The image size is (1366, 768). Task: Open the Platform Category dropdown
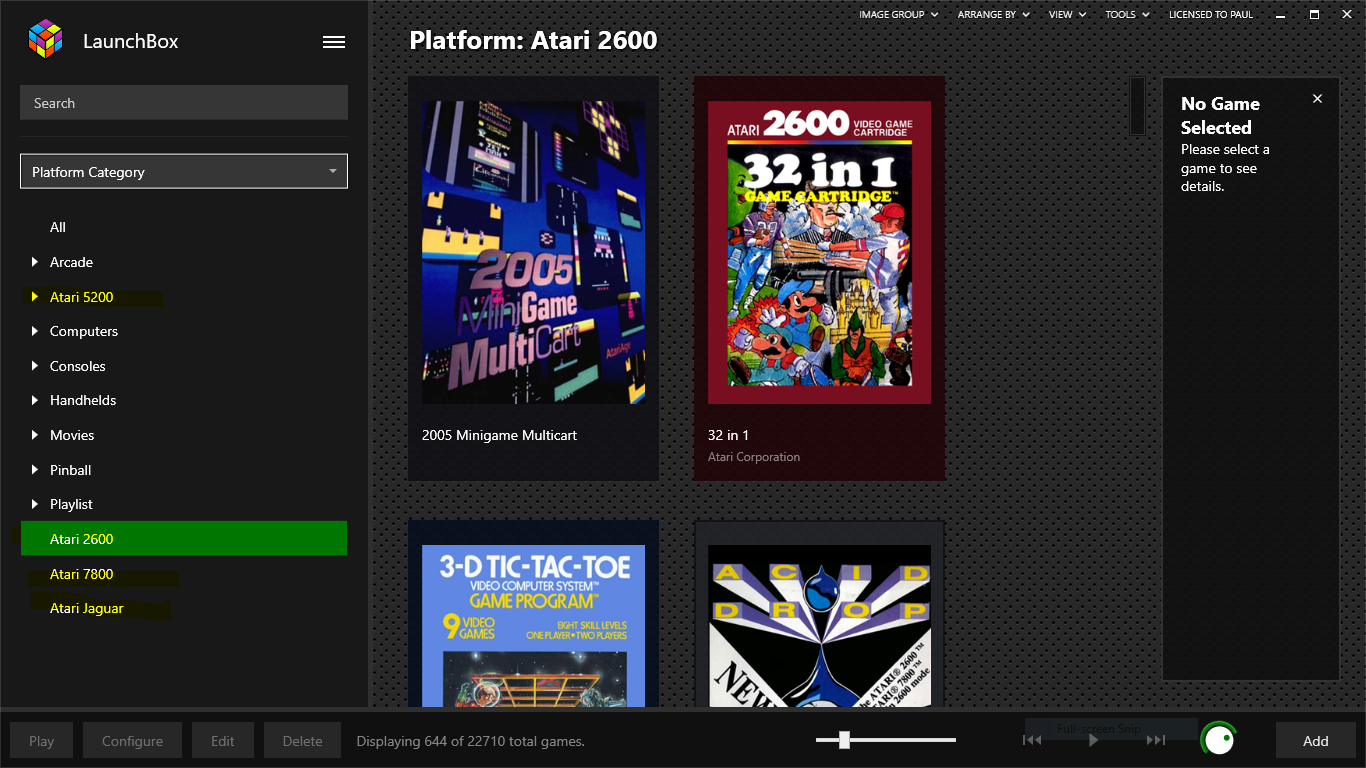point(184,171)
